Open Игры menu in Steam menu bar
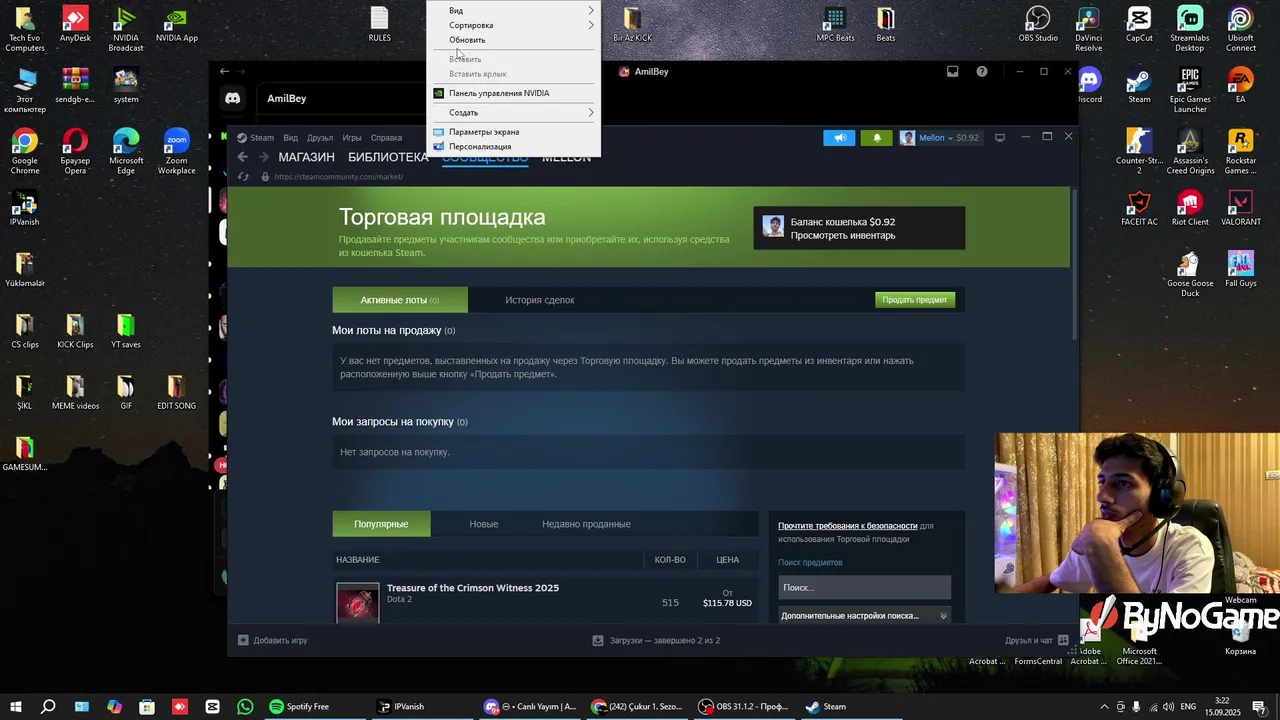The image size is (1280, 720). tap(352, 138)
